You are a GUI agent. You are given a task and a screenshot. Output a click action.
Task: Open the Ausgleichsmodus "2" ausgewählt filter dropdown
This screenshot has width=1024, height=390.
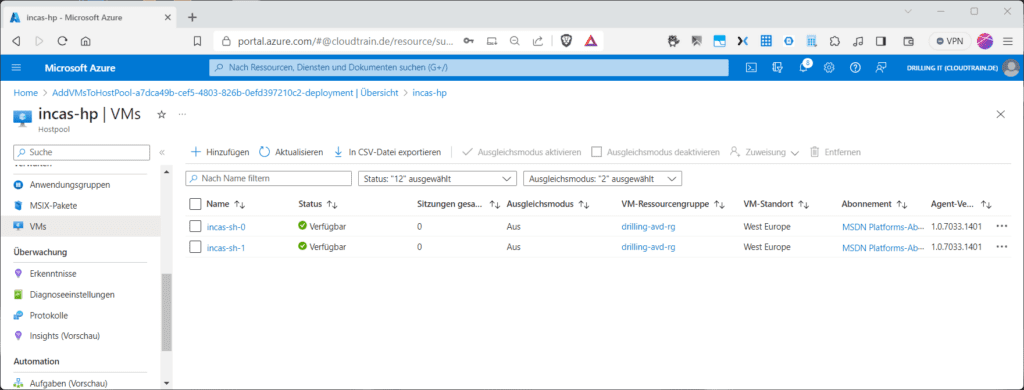pos(602,178)
